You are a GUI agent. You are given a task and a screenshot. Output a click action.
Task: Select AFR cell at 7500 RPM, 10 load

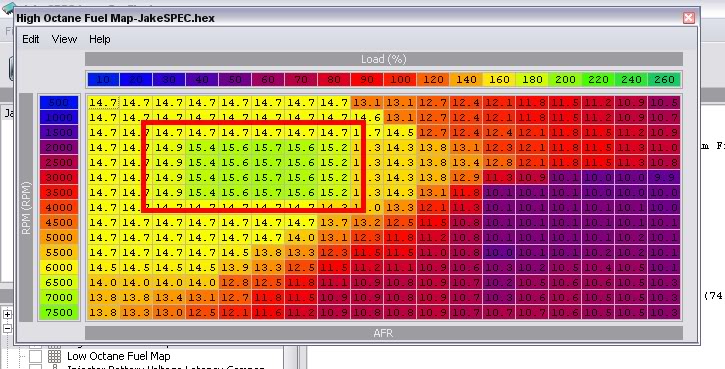pos(103,313)
